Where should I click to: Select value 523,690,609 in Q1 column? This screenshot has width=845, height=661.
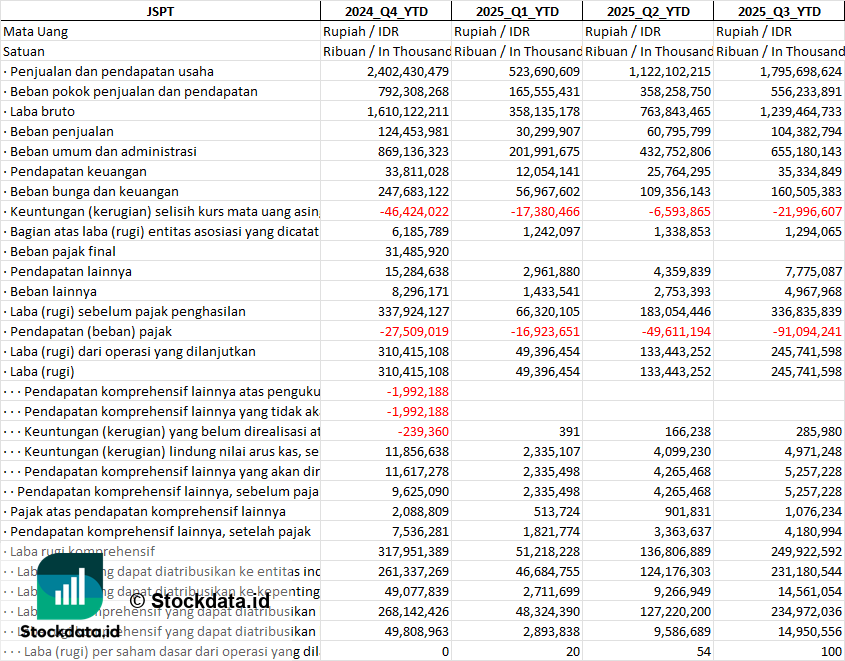[544, 72]
